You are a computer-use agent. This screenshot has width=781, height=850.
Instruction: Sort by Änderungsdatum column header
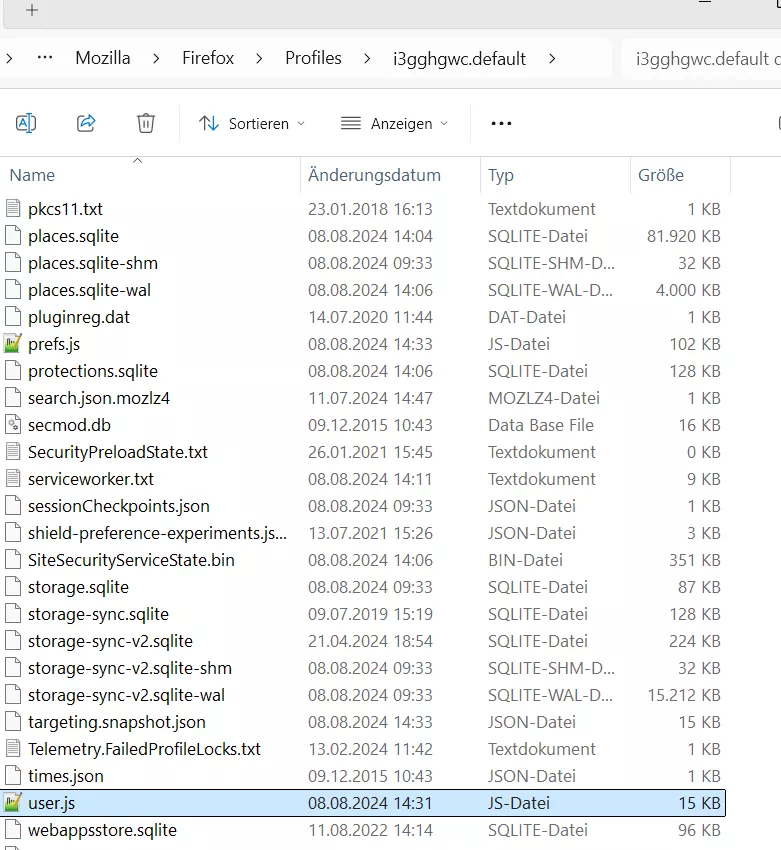374,175
